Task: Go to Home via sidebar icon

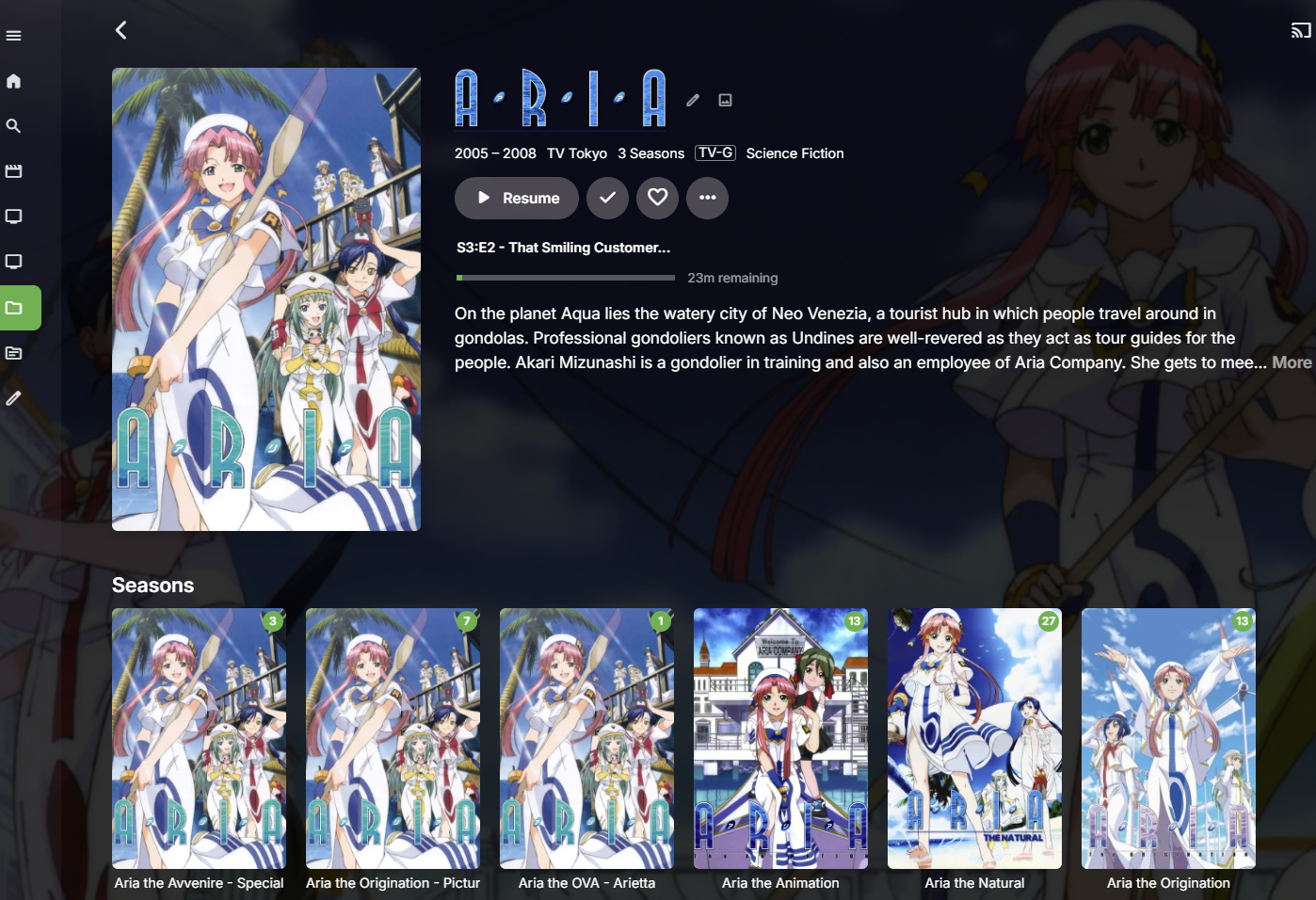Action: tap(13, 81)
